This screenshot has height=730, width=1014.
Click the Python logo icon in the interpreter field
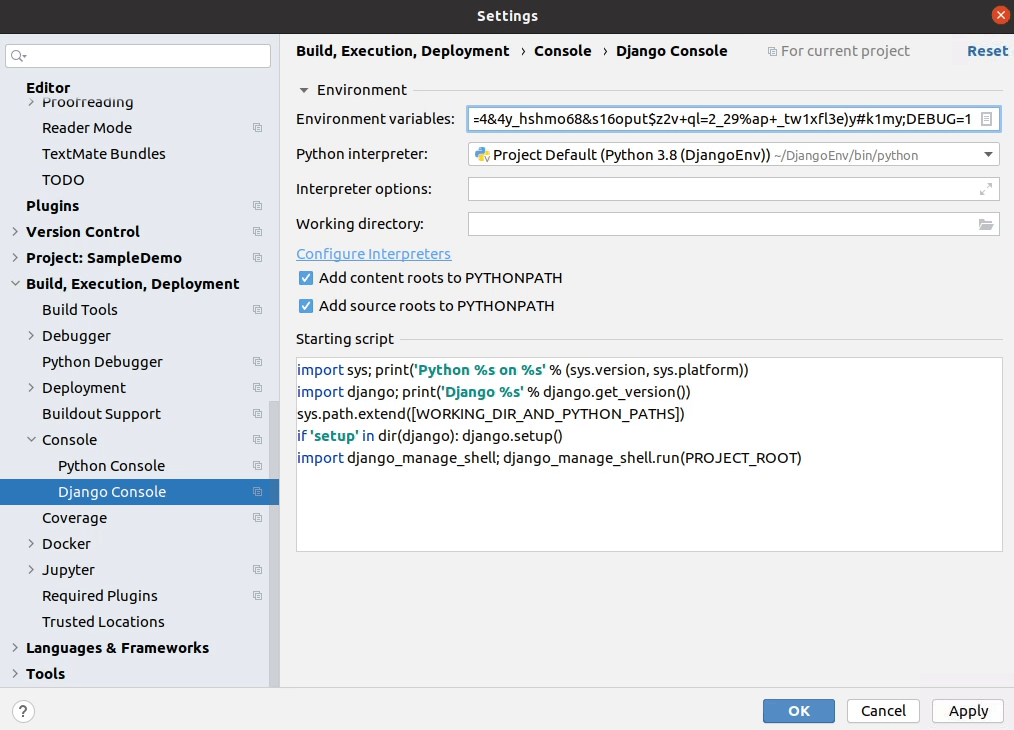[483, 155]
